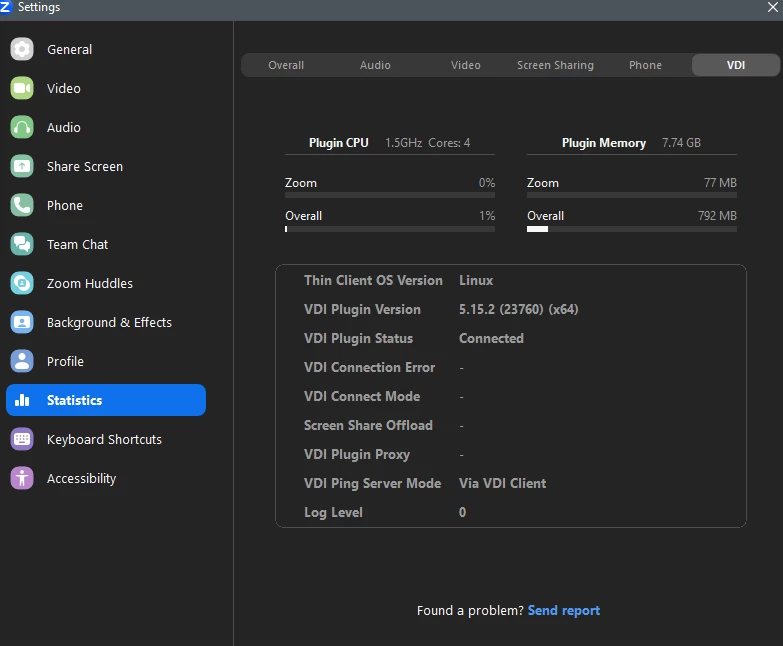
Task: Click the 77 MB Zoom memory value
Action: tap(720, 183)
